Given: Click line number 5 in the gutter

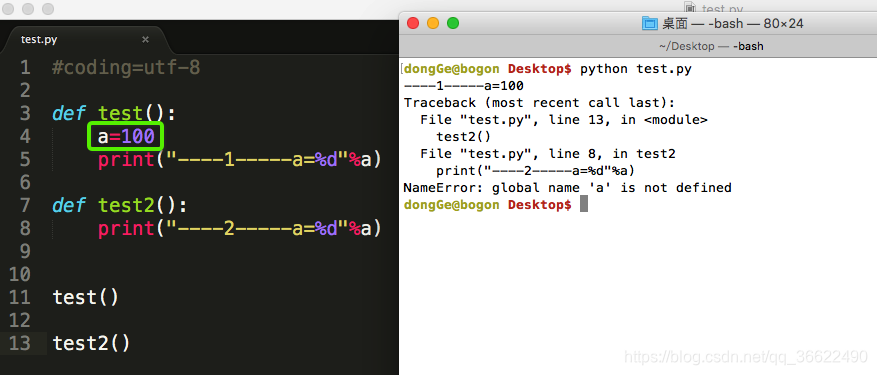Looking at the screenshot, I should pos(25,160).
